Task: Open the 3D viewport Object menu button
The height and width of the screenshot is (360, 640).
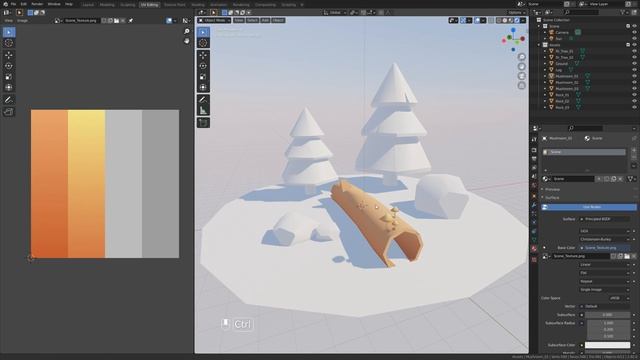Action: tap(278, 20)
